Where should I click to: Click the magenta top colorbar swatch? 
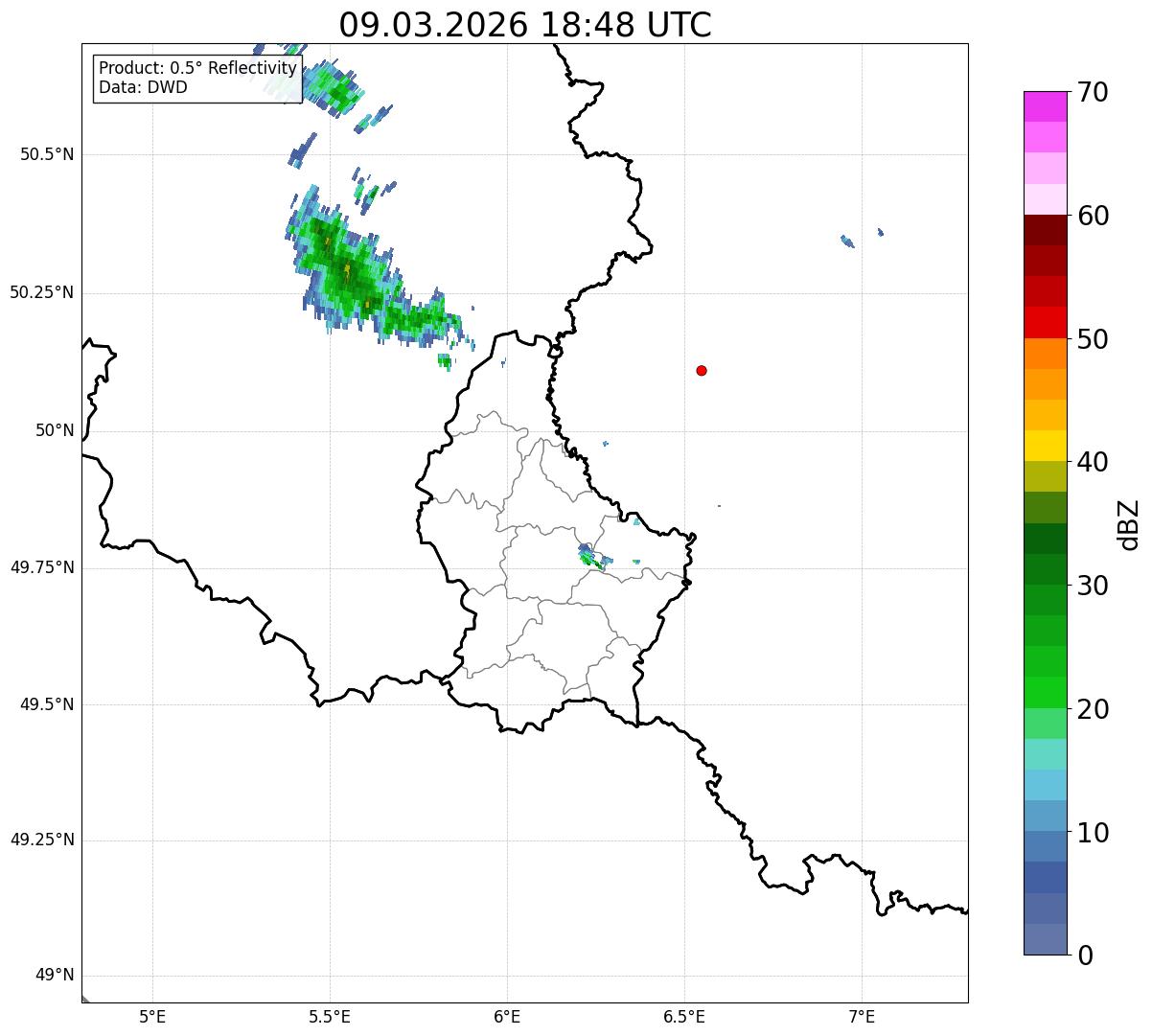click(x=1045, y=106)
